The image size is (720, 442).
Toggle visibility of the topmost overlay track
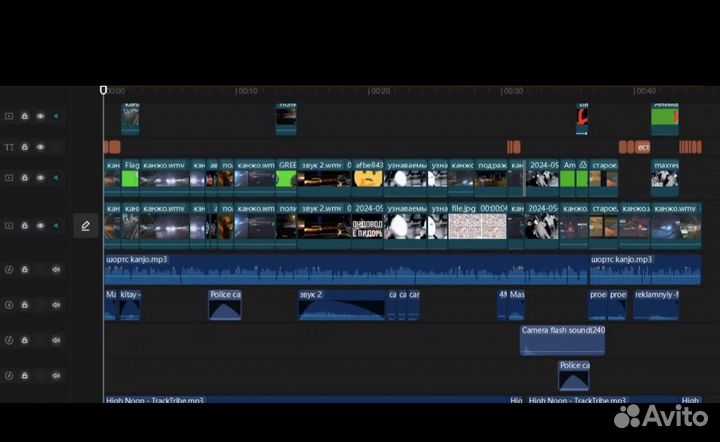(41, 116)
